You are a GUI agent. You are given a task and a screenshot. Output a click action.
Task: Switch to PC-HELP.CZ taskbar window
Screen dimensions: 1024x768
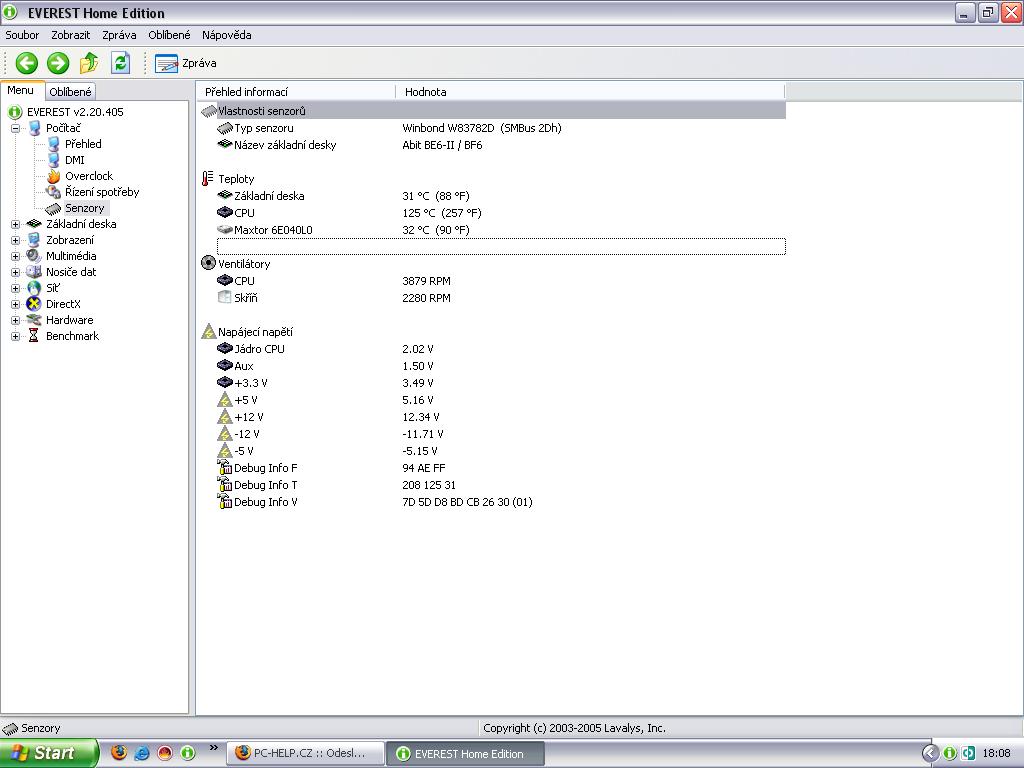306,753
